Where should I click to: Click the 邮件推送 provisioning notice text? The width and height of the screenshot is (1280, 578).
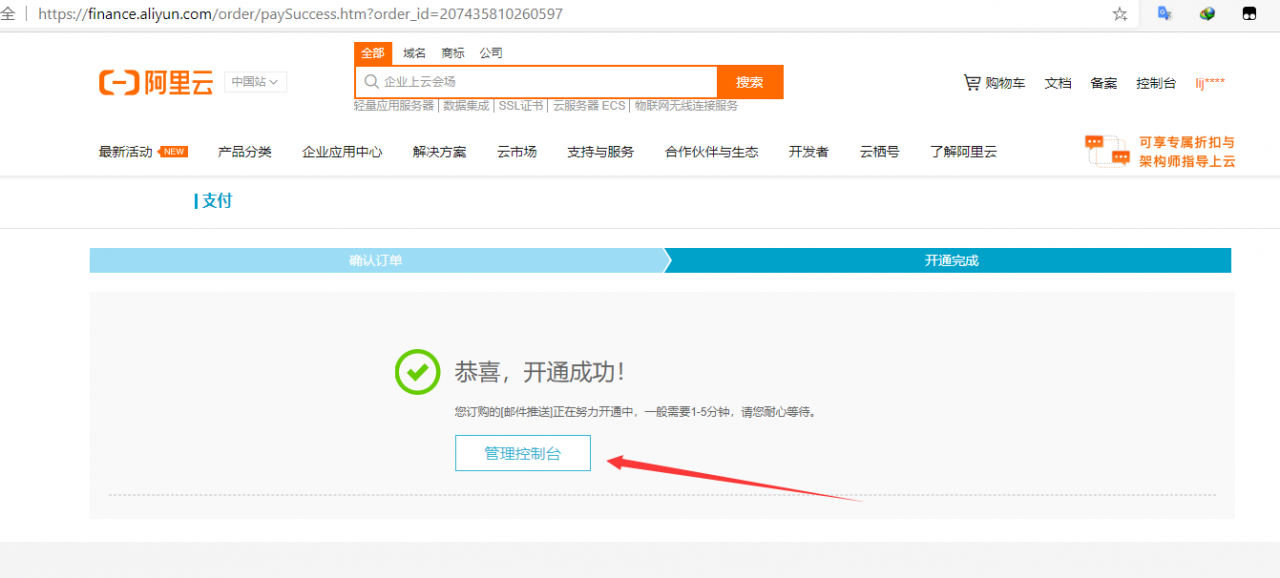pyautogui.click(x=636, y=412)
